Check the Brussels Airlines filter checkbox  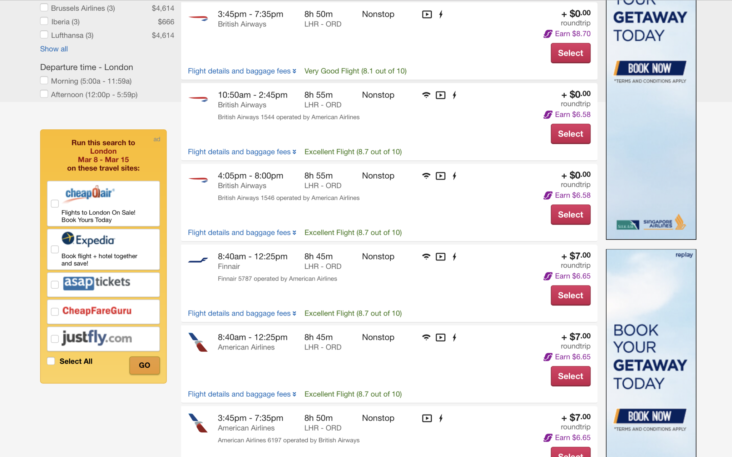(x=44, y=7)
